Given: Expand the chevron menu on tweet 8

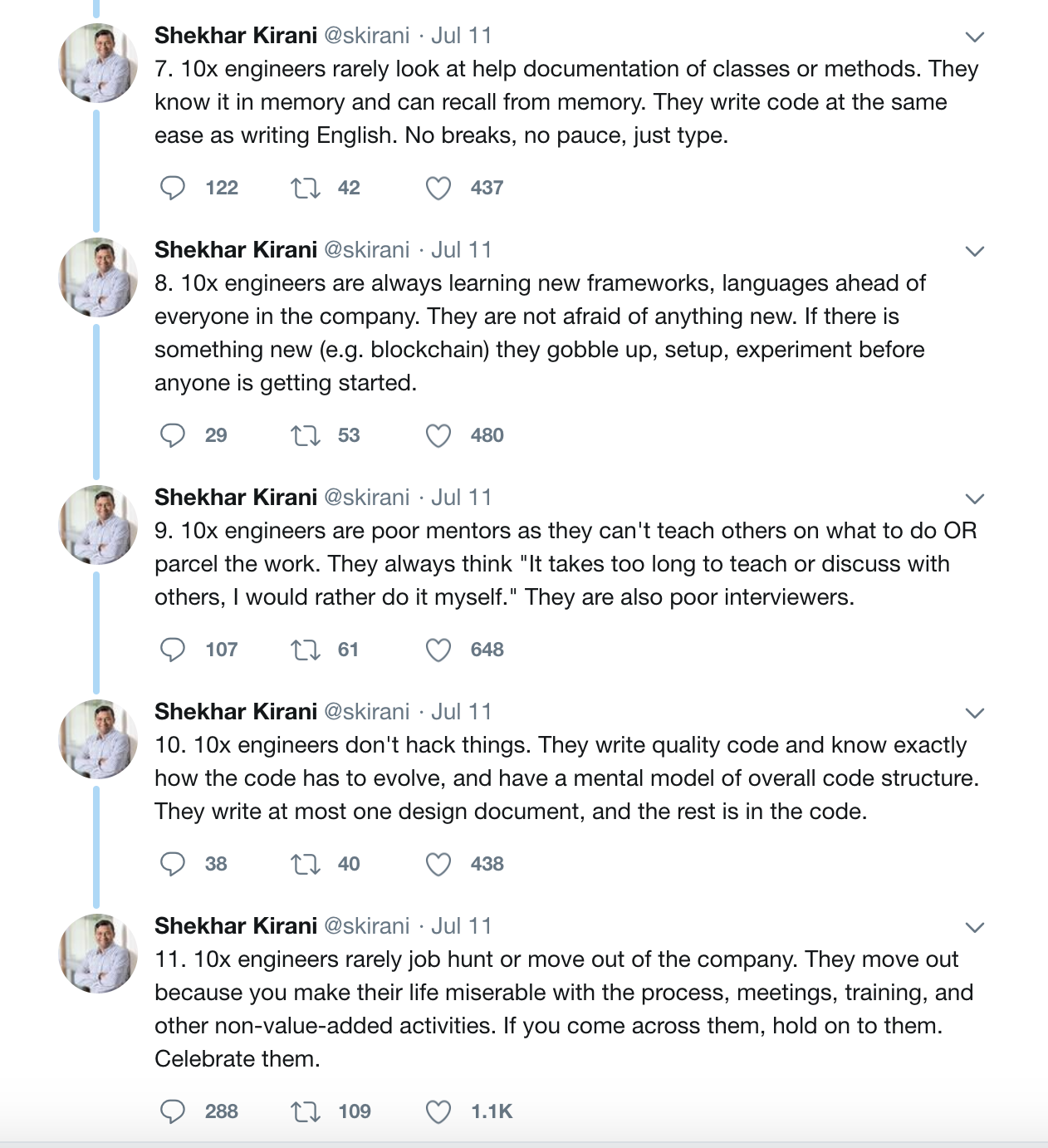Looking at the screenshot, I should (975, 251).
